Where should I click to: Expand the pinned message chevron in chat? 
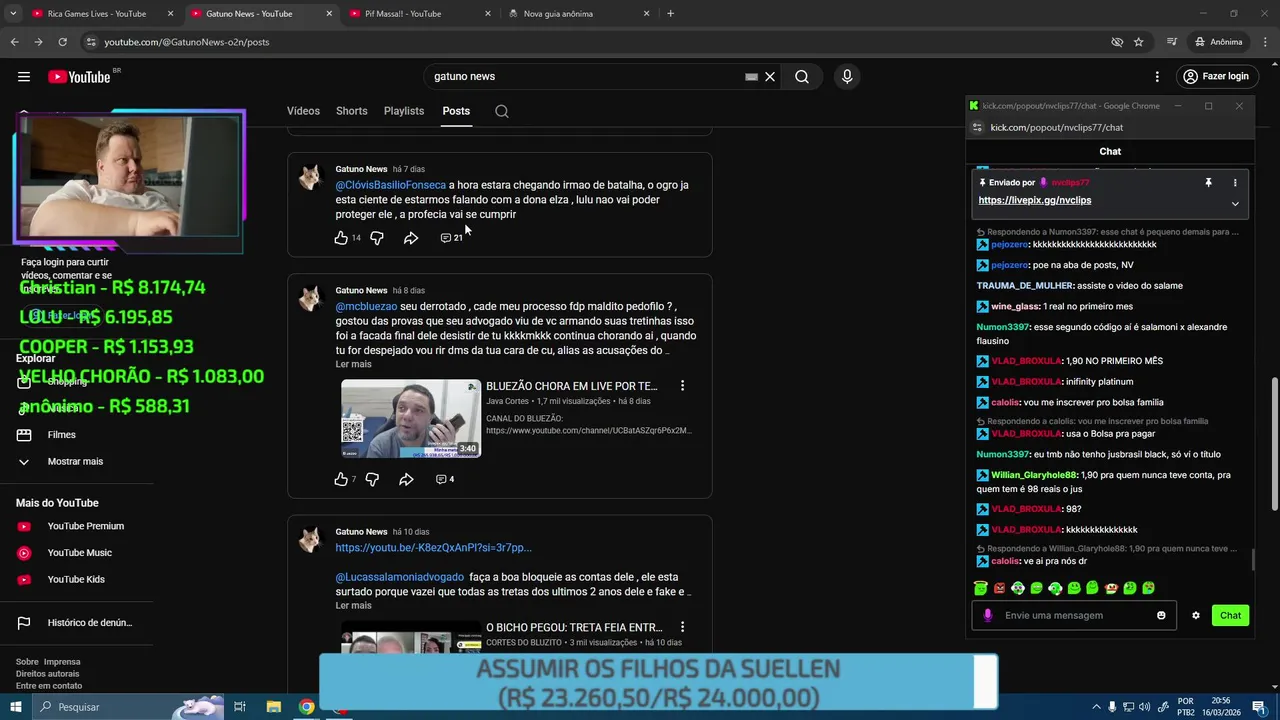point(1235,204)
